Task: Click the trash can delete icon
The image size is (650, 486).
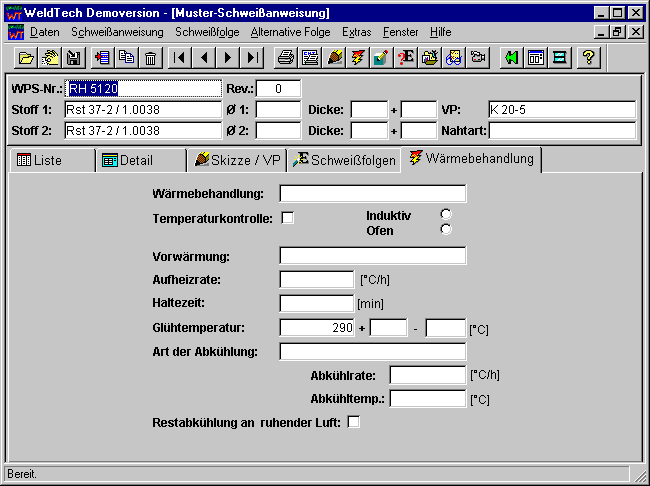Action: (x=151, y=57)
